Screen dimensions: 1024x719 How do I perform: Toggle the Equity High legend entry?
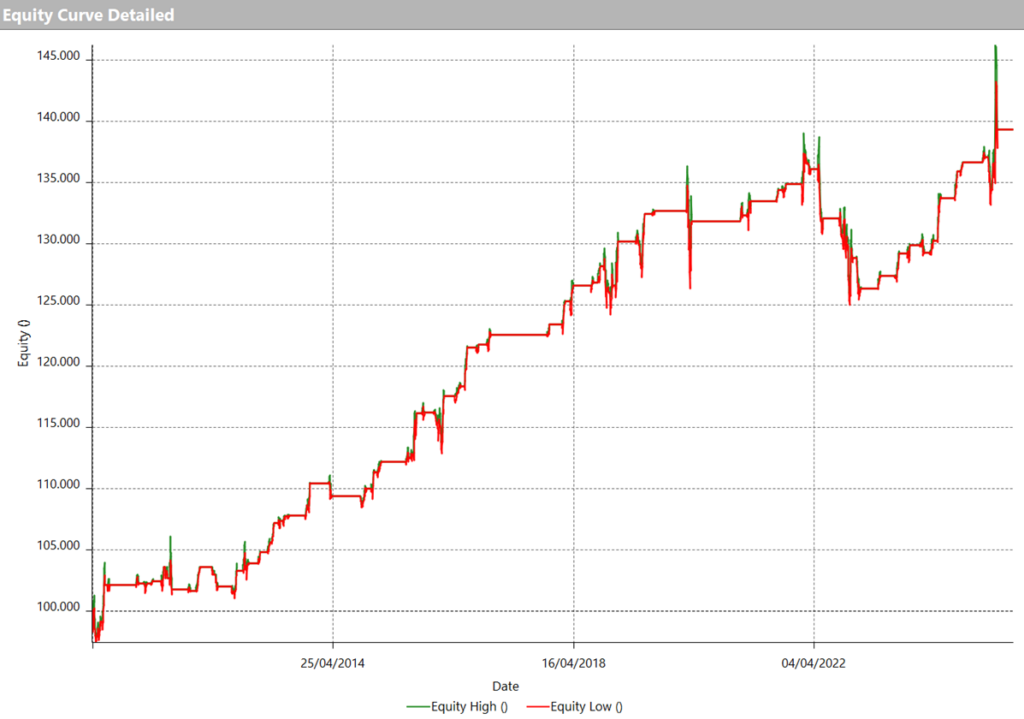[x=457, y=707]
